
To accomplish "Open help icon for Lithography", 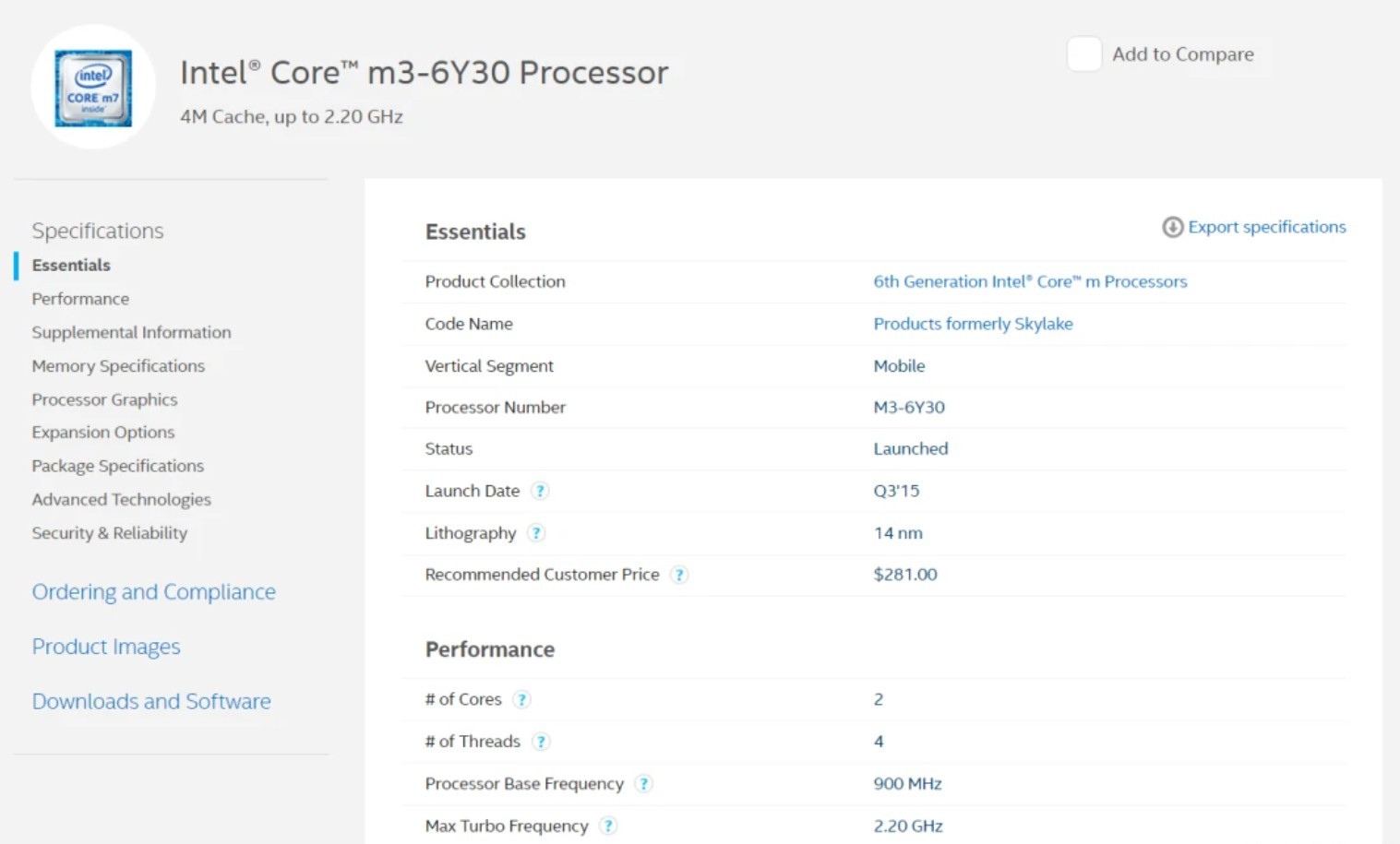I will tap(536, 533).
